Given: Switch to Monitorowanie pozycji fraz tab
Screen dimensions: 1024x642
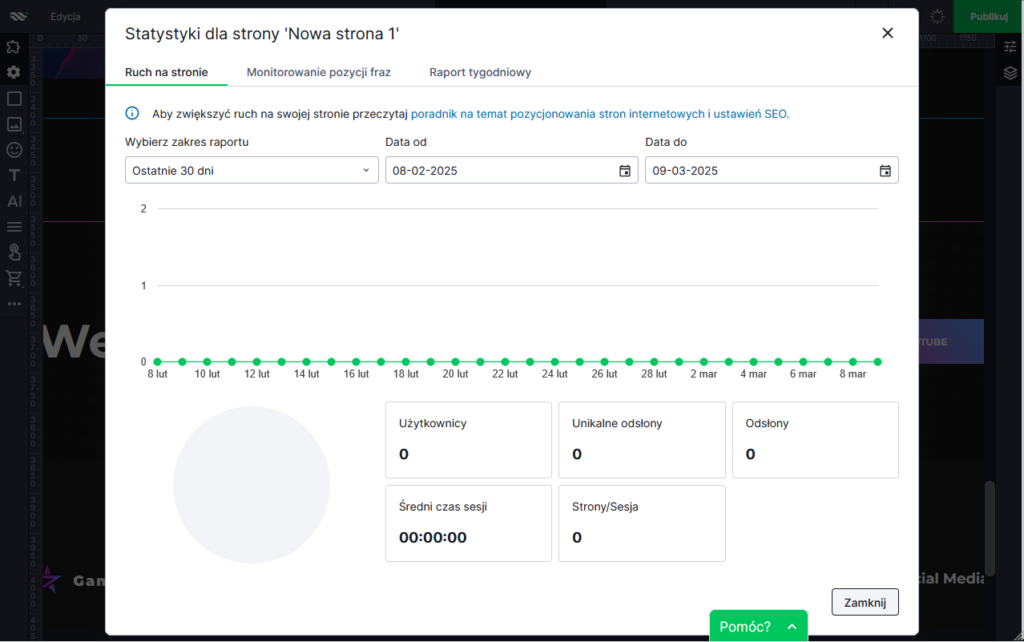Looking at the screenshot, I should click(319, 72).
